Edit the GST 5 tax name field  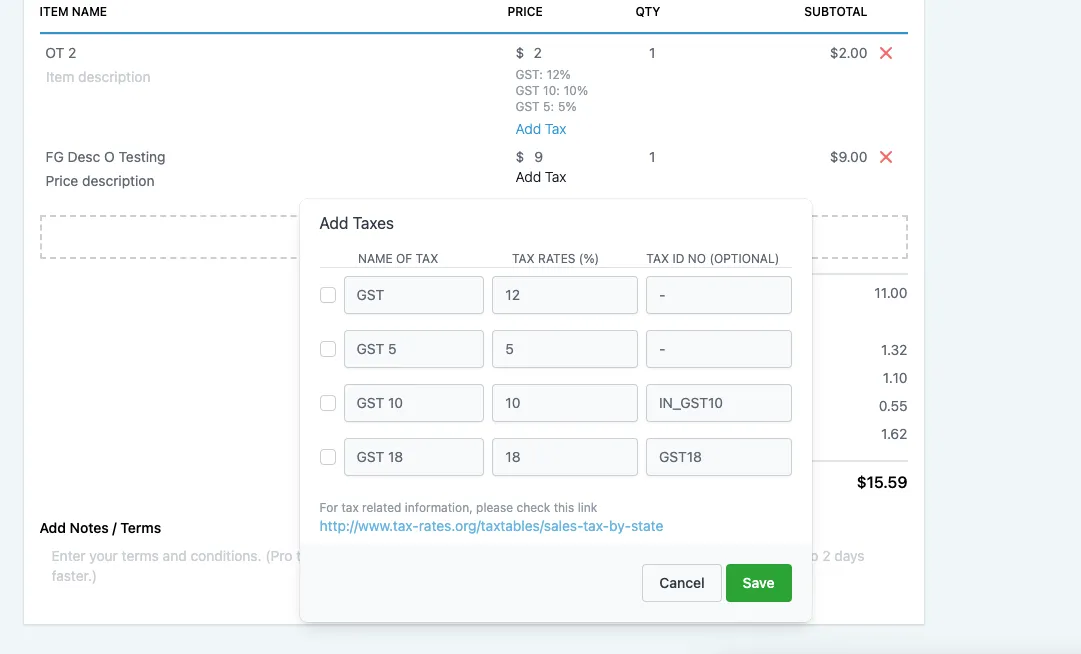(x=413, y=349)
